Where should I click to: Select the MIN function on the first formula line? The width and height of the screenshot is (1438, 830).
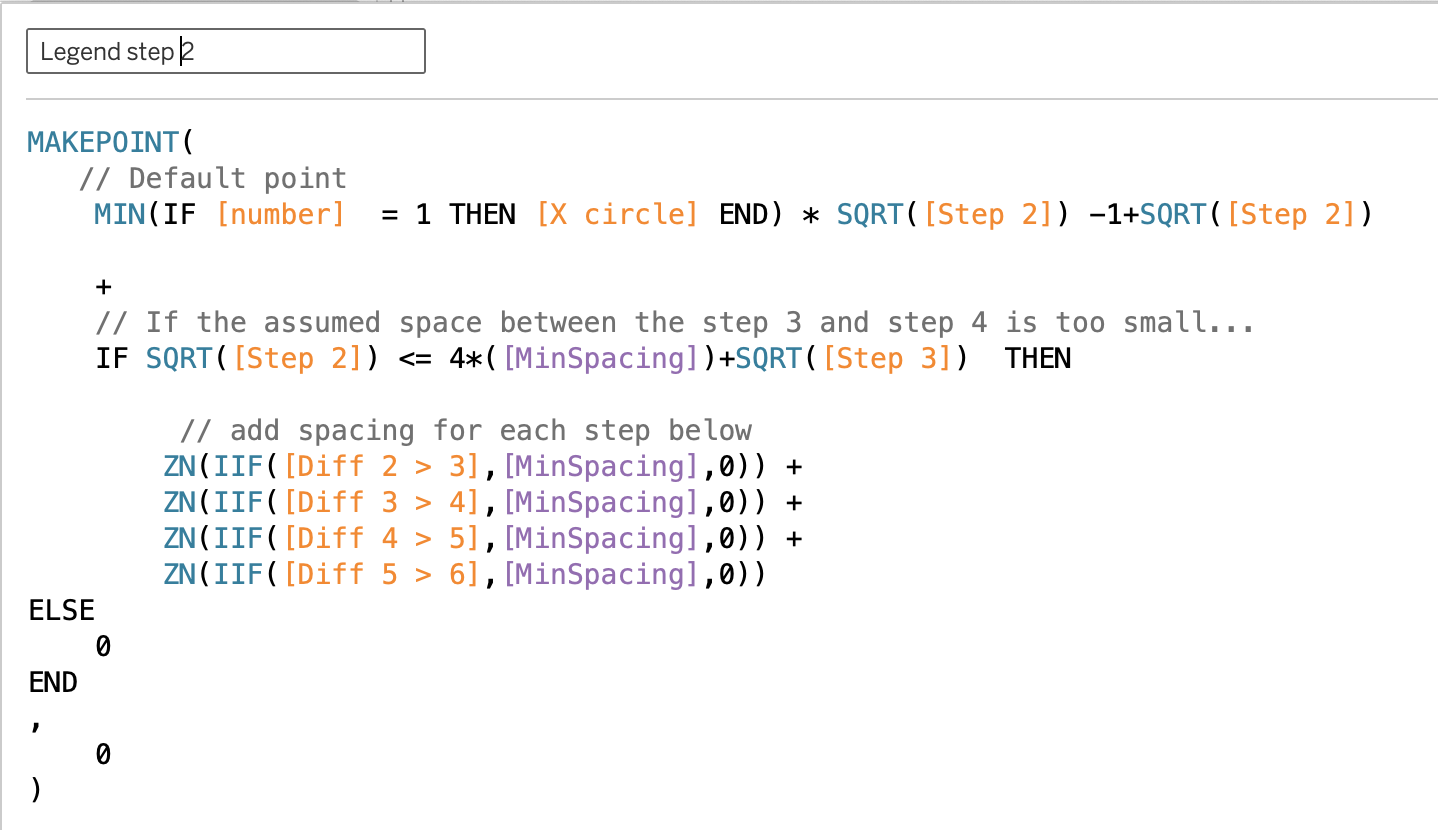pos(120,214)
